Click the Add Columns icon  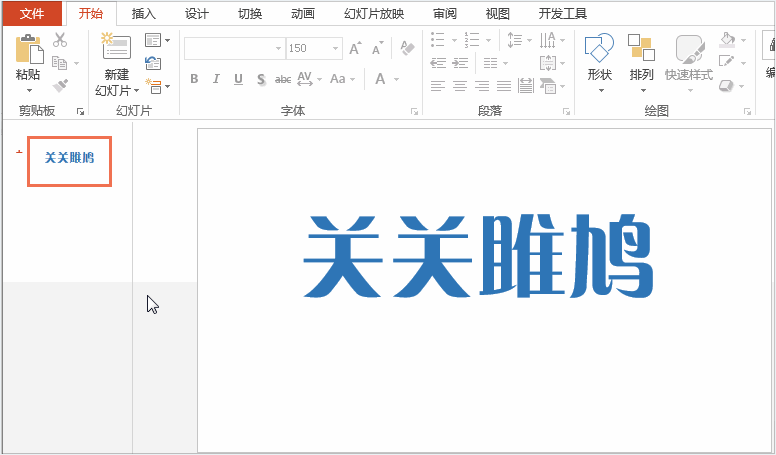pyautogui.click(x=490, y=63)
